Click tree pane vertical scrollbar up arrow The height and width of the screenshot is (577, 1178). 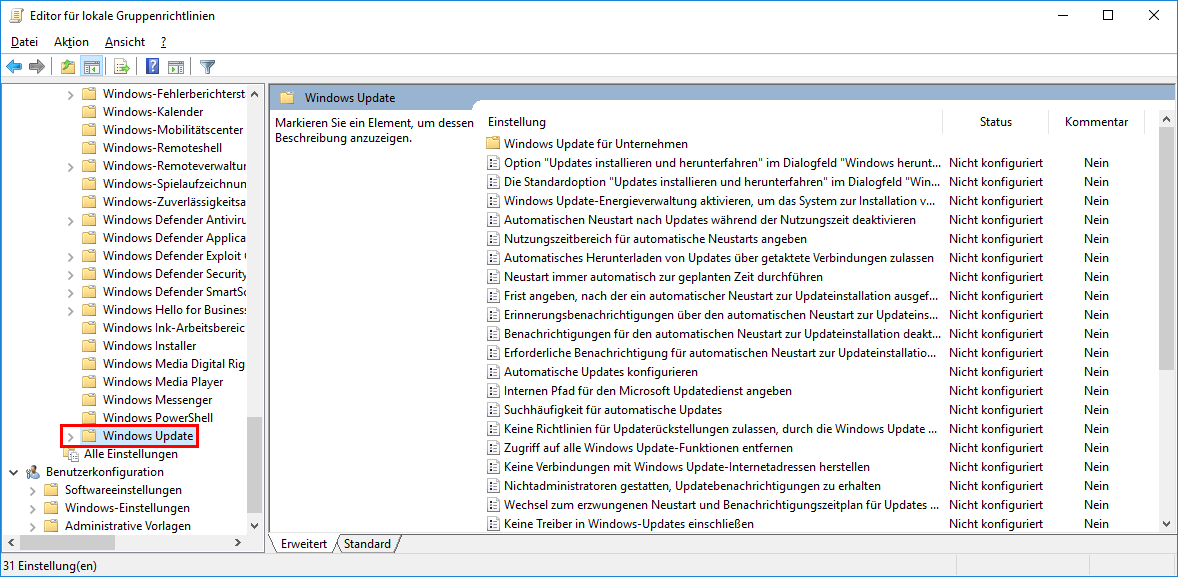point(255,95)
